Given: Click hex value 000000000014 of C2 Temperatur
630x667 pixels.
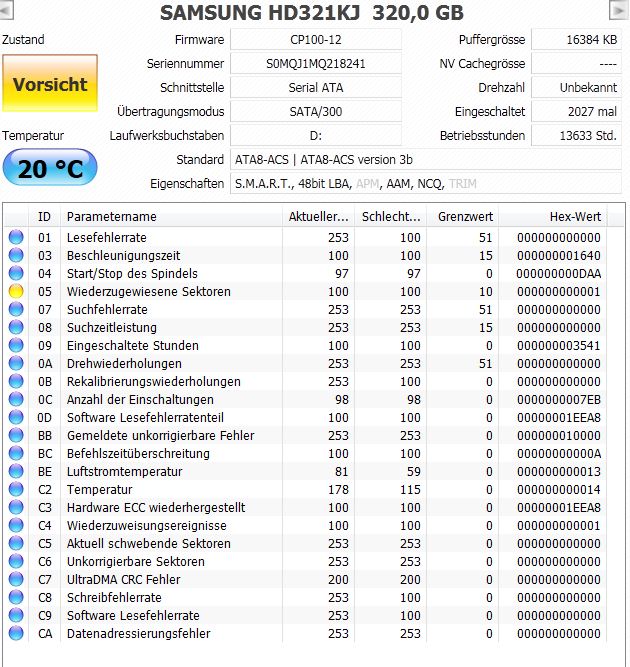Looking at the screenshot, I should pyautogui.click(x=559, y=490).
